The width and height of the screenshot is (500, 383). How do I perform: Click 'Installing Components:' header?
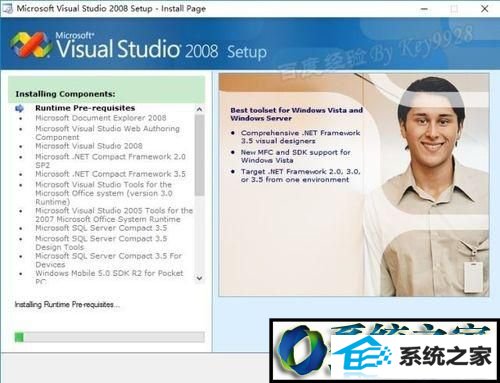(x=65, y=94)
